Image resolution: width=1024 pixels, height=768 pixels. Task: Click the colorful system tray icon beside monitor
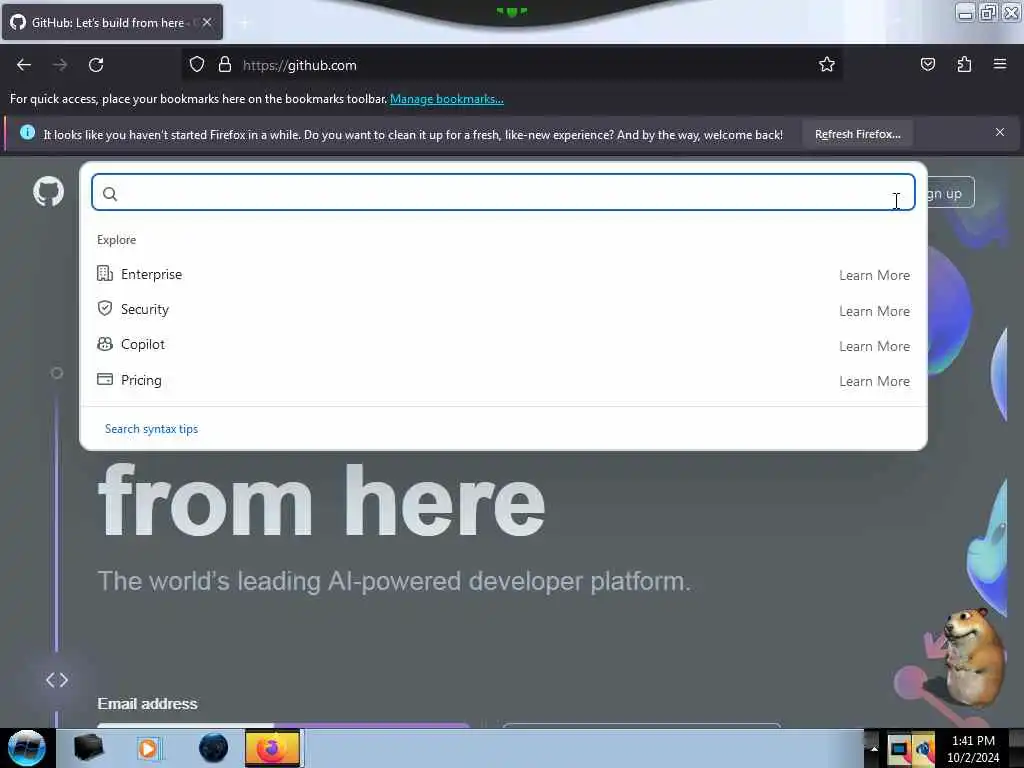click(x=924, y=748)
